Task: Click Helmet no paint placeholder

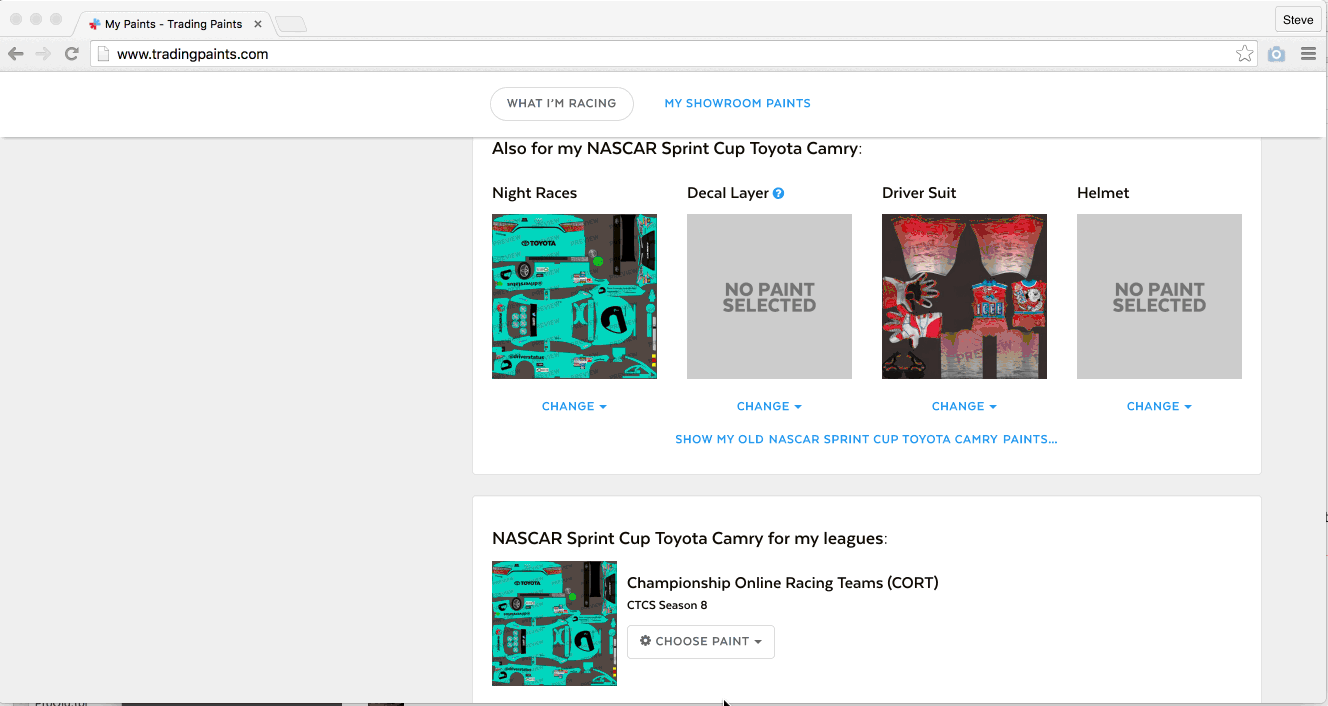Action: coord(1159,296)
